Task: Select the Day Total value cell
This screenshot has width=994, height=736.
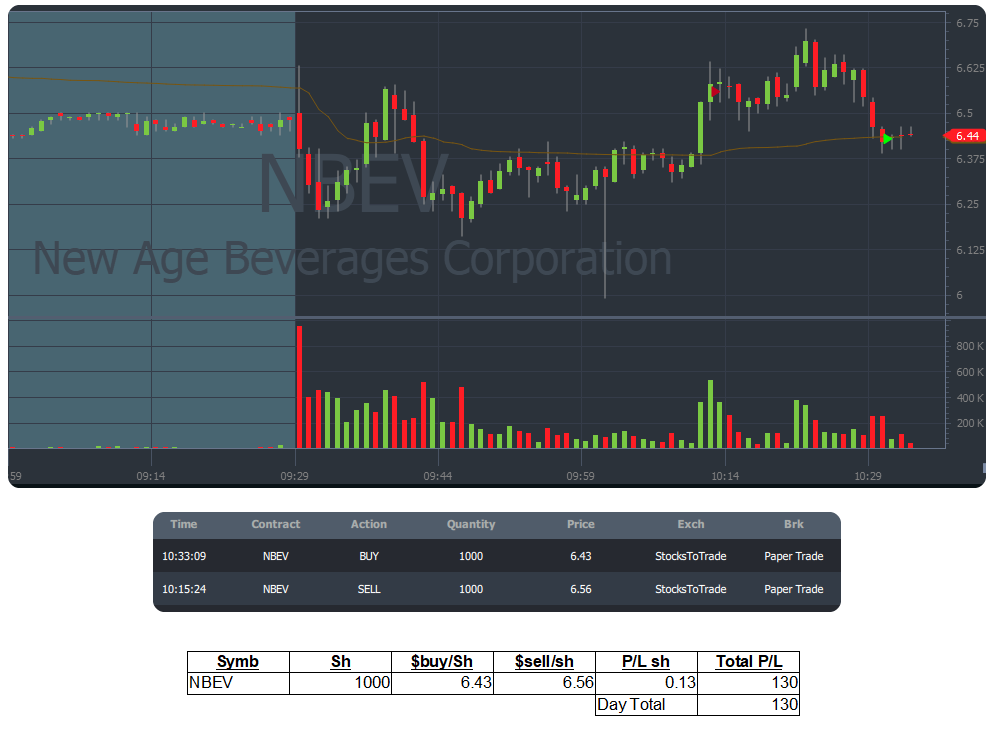Action: pyautogui.click(x=748, y=705)
